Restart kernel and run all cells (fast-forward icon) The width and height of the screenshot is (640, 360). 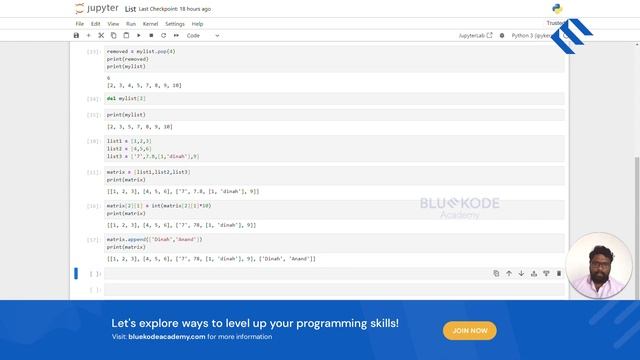176,36
